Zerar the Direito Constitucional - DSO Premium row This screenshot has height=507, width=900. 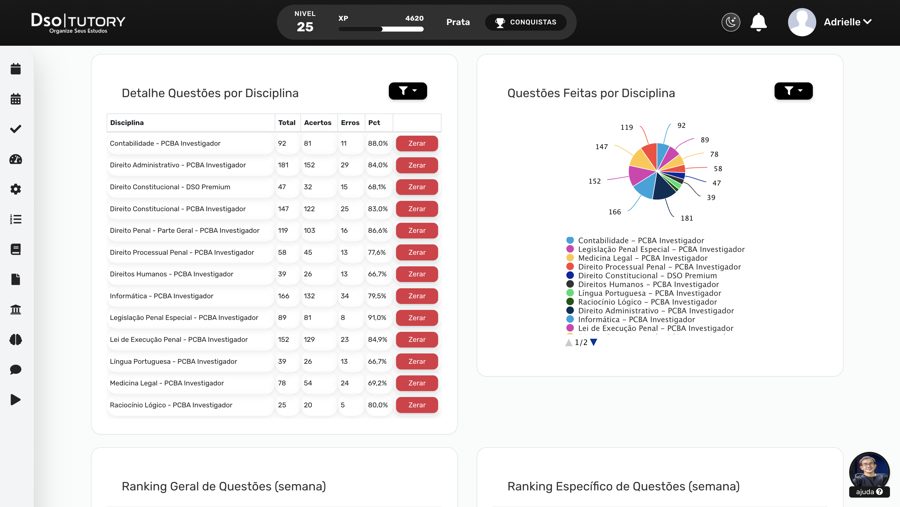tap(417, 187)
